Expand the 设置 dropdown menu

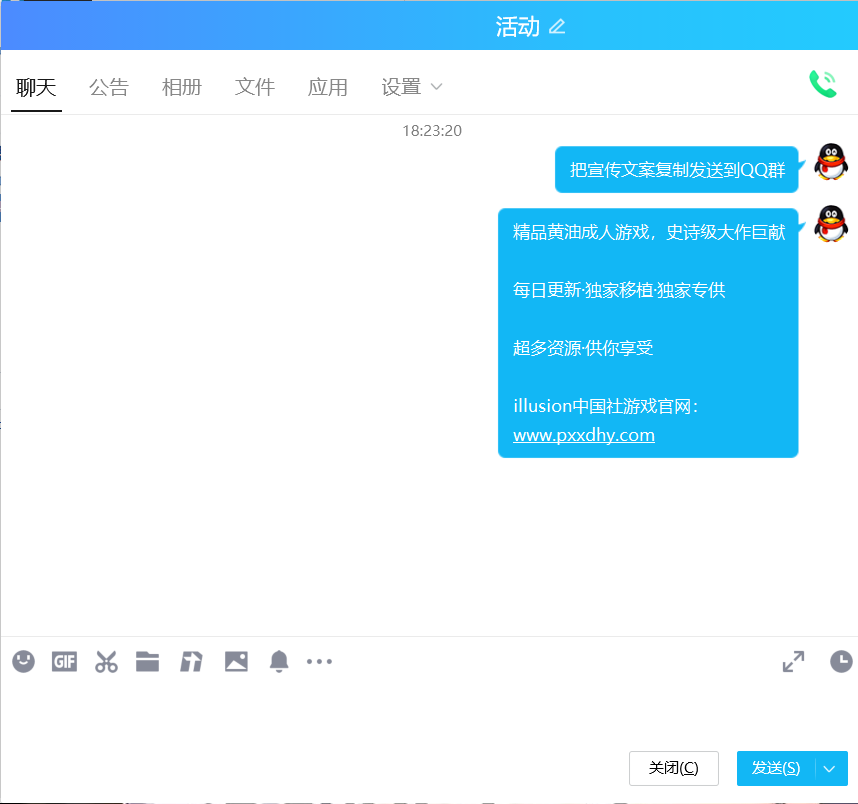(411, 87)
